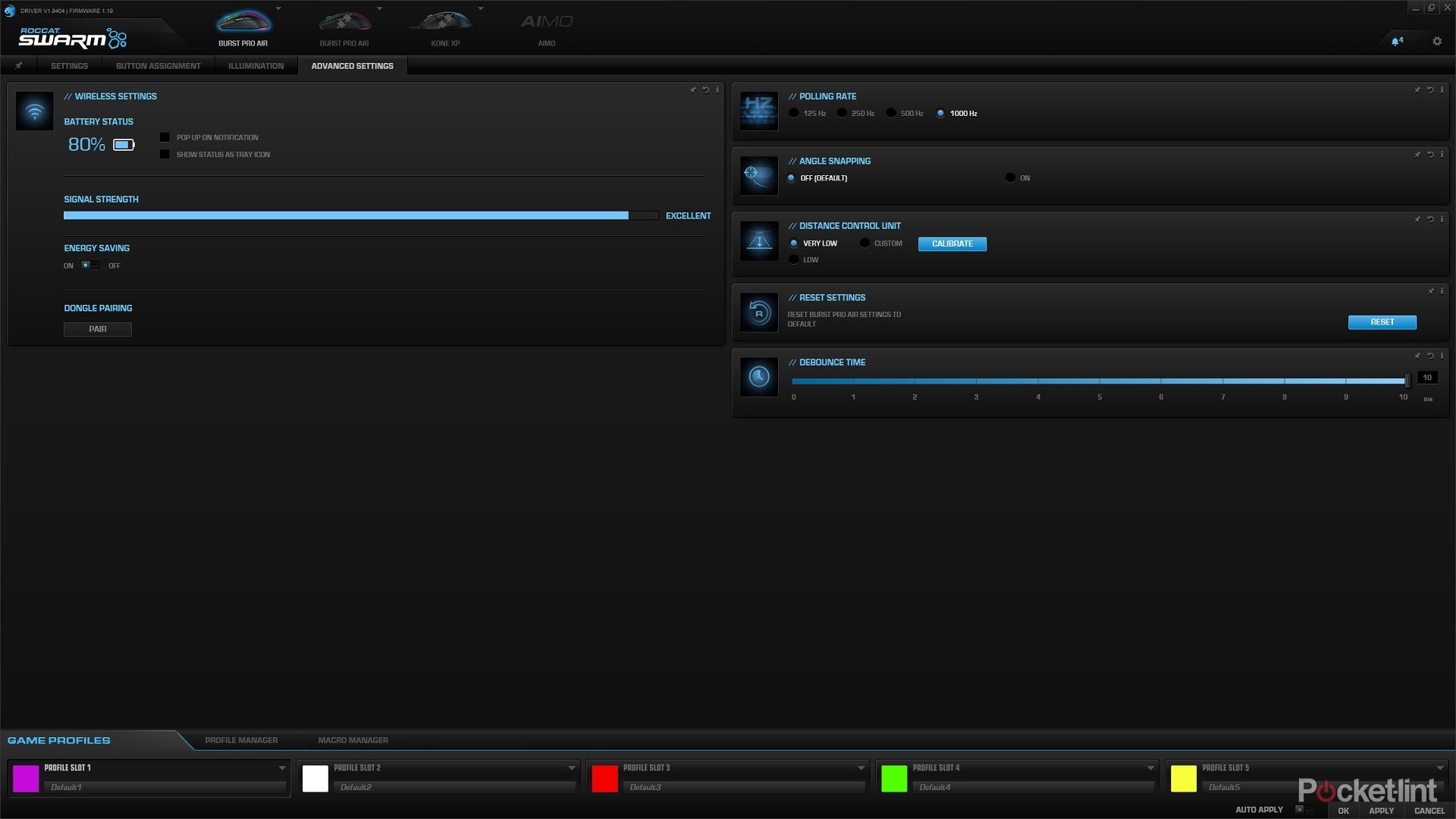Click the Apply button

1381,811
